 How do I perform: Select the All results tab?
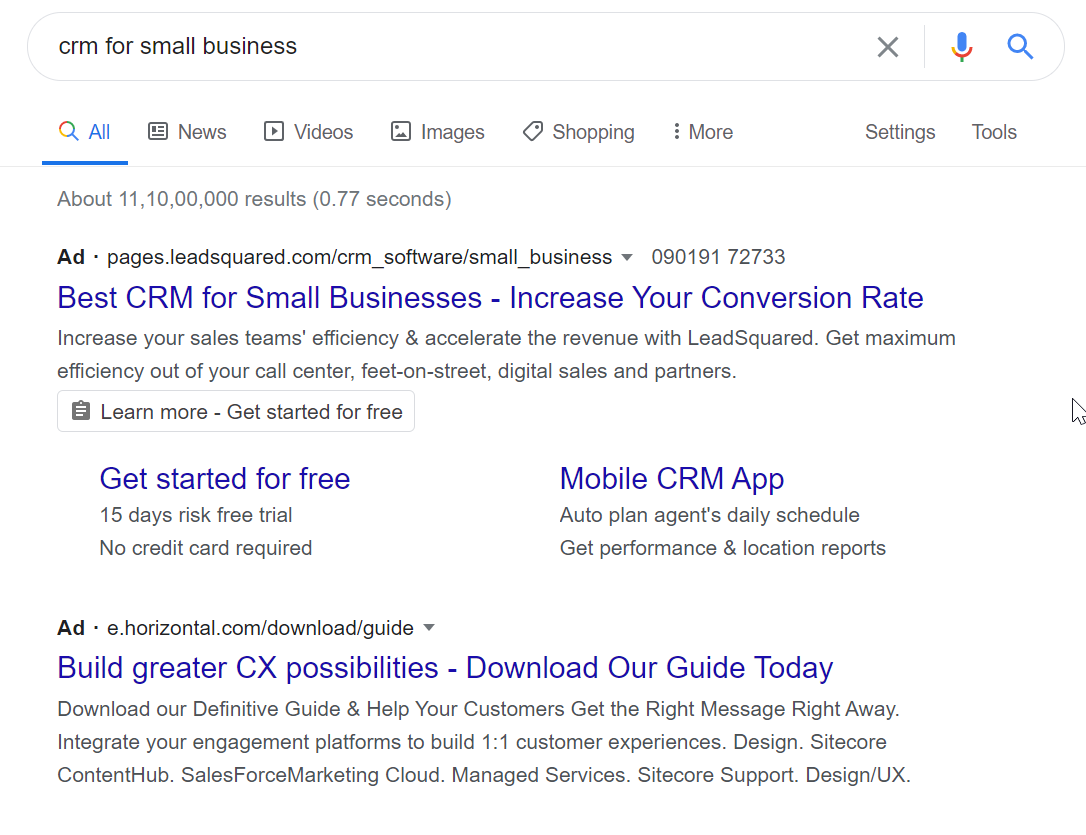(84, 132)
